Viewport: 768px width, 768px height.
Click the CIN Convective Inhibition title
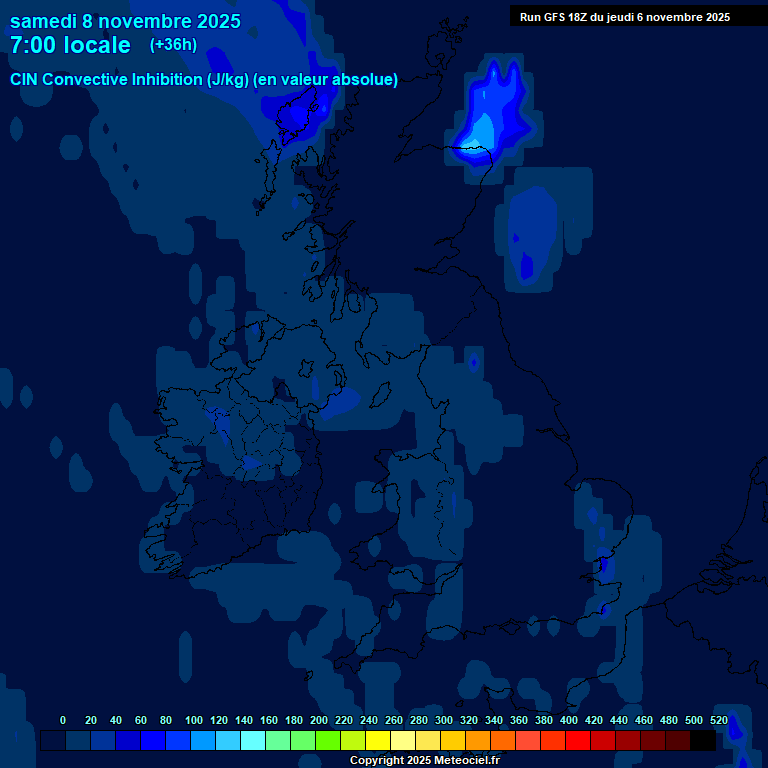204,80
